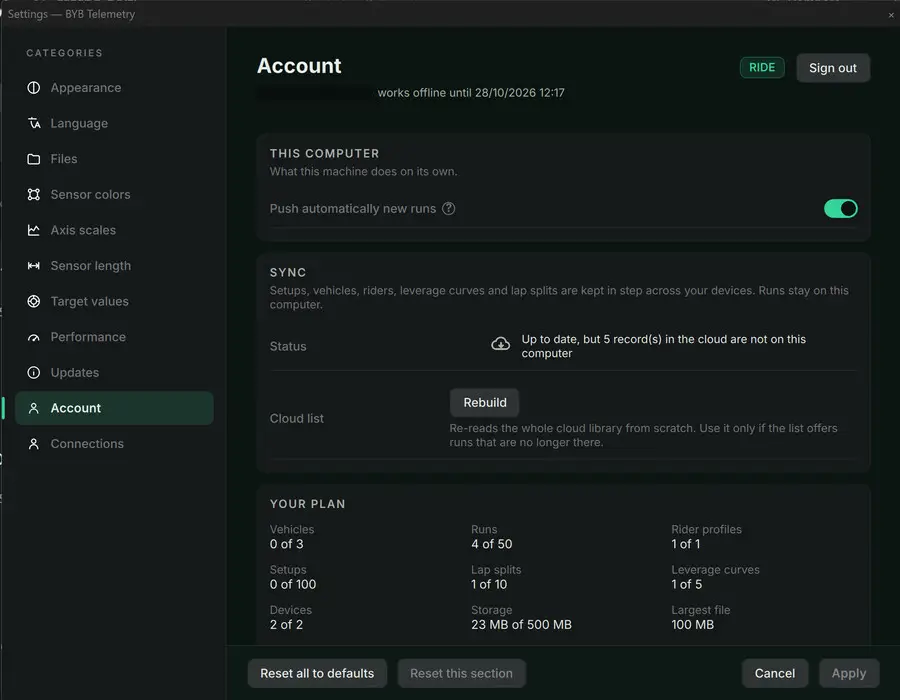Viewport: 900px width, 700px height.
Task: Open the Files settings category
Action: tap(114, 159)
